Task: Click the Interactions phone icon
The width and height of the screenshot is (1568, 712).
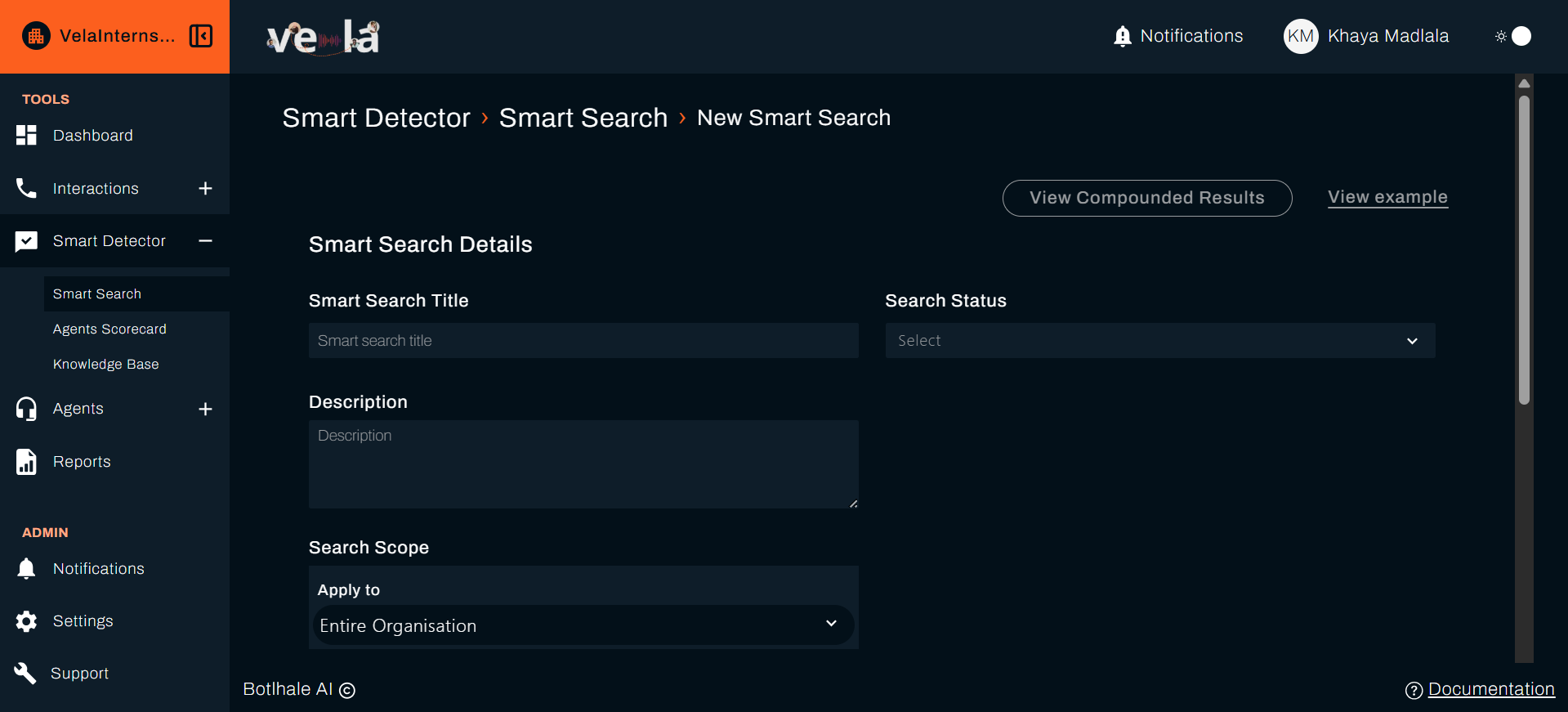Action: [x=26, y=189]
